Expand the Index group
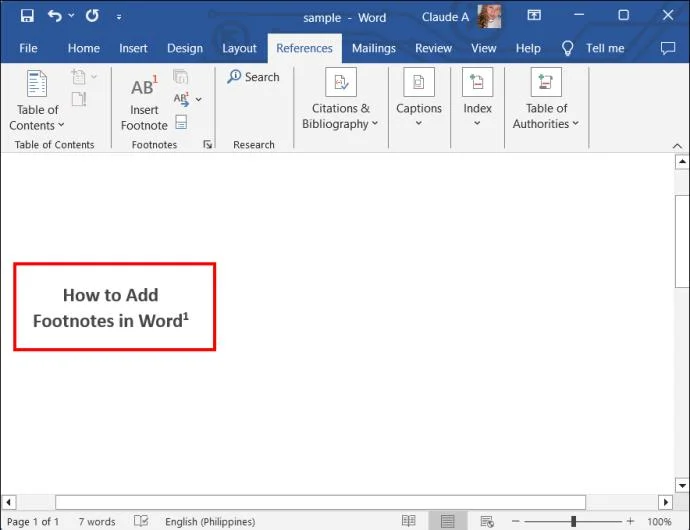The height and width of the screenshot is (530, 690). (477, 98)
